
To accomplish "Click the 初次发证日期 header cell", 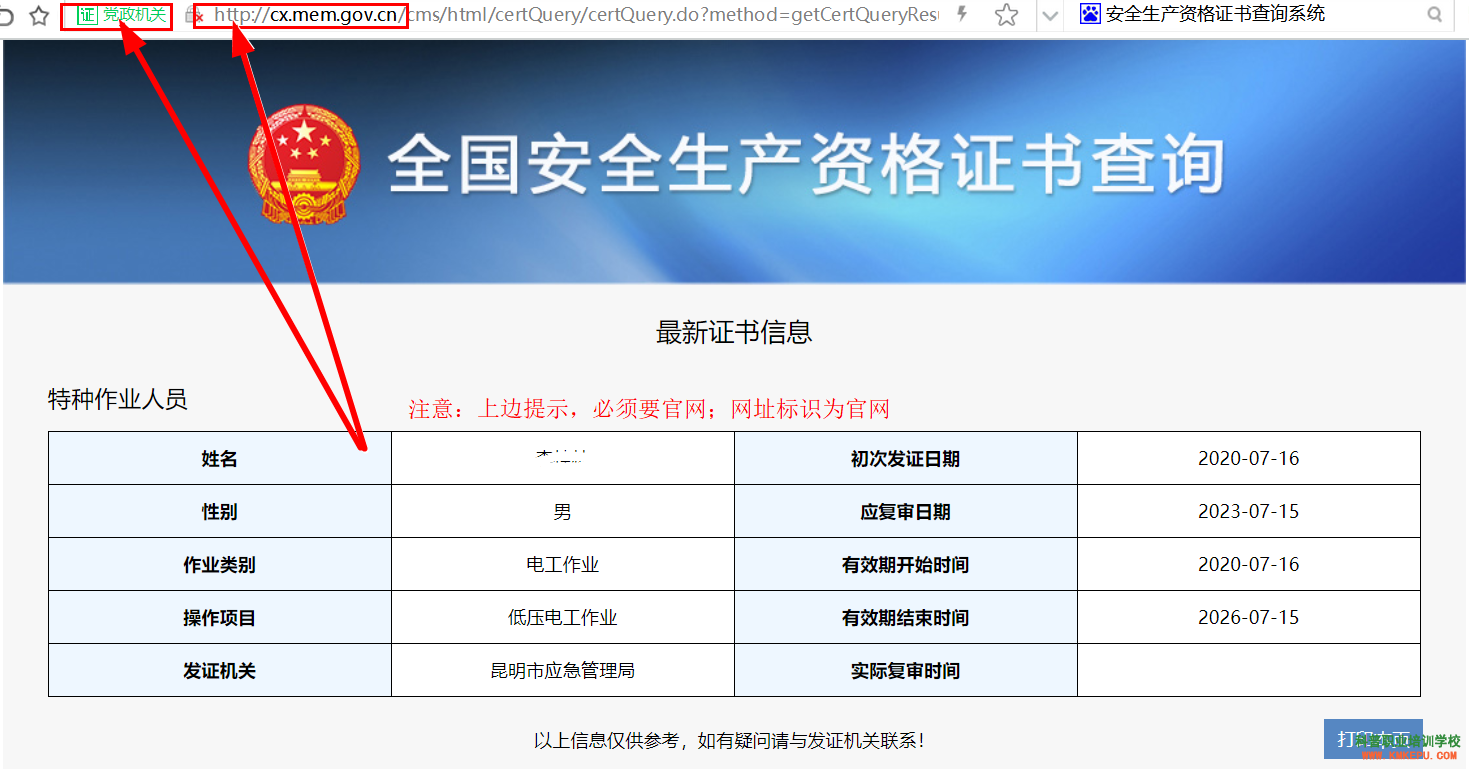I will (906, 458).
